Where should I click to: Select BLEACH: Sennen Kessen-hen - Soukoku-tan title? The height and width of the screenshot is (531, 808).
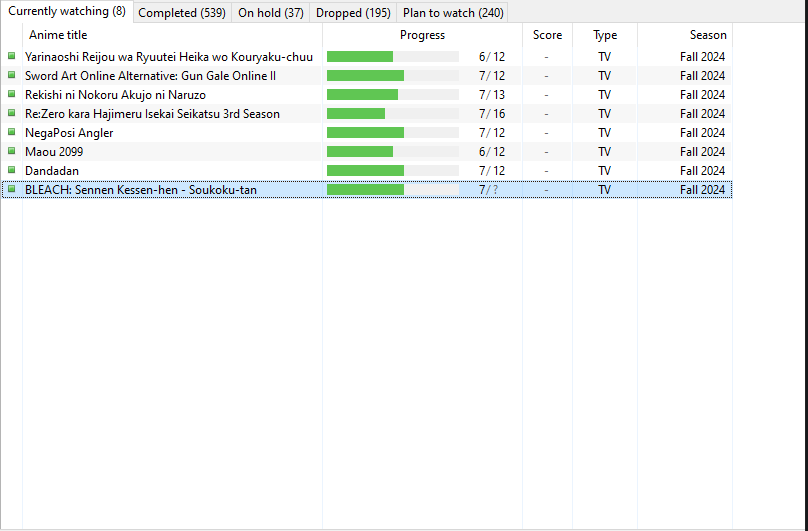tap(141, 190)
